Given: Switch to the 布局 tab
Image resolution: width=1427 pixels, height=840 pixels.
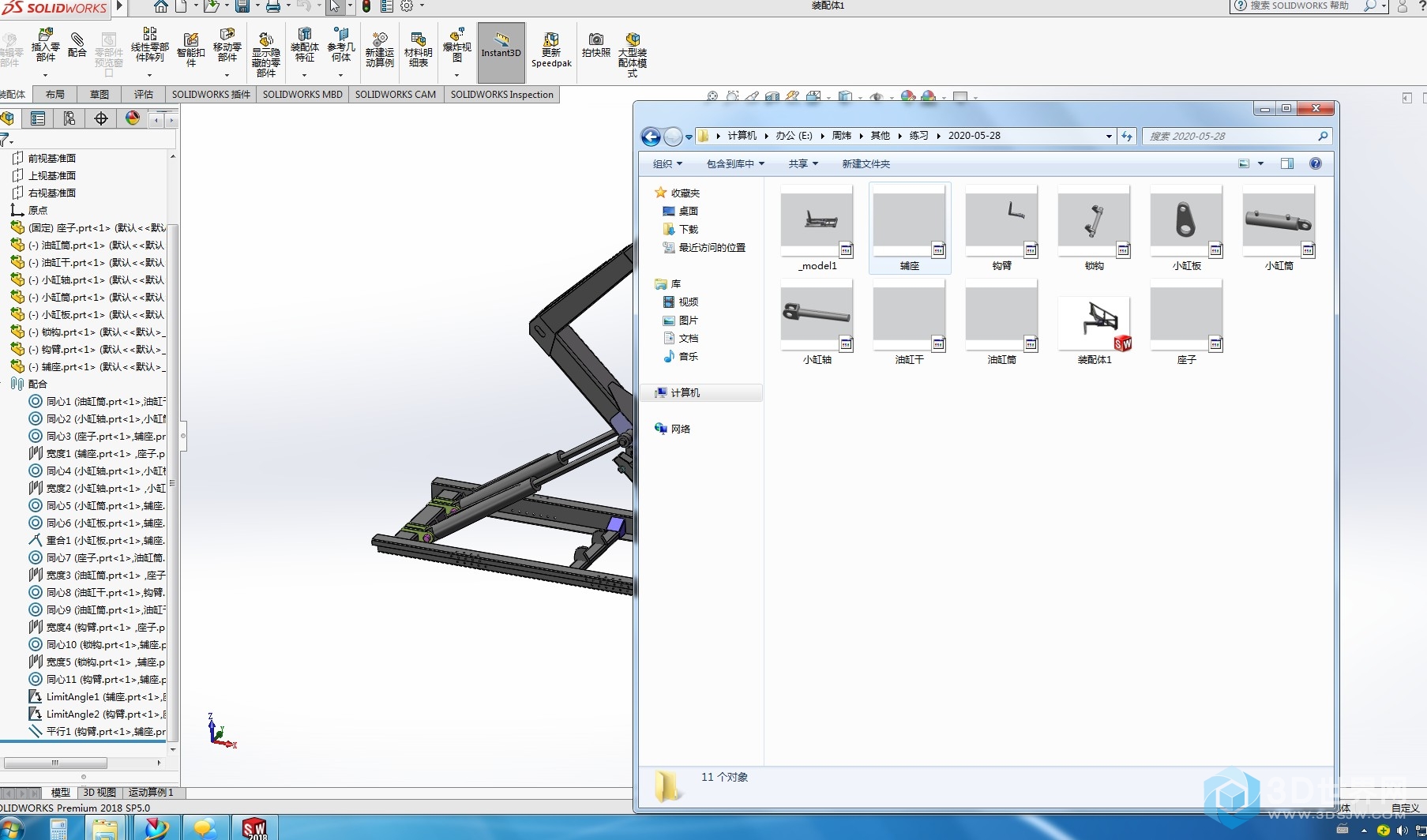Looking at the screenshot, I should 55,95.
